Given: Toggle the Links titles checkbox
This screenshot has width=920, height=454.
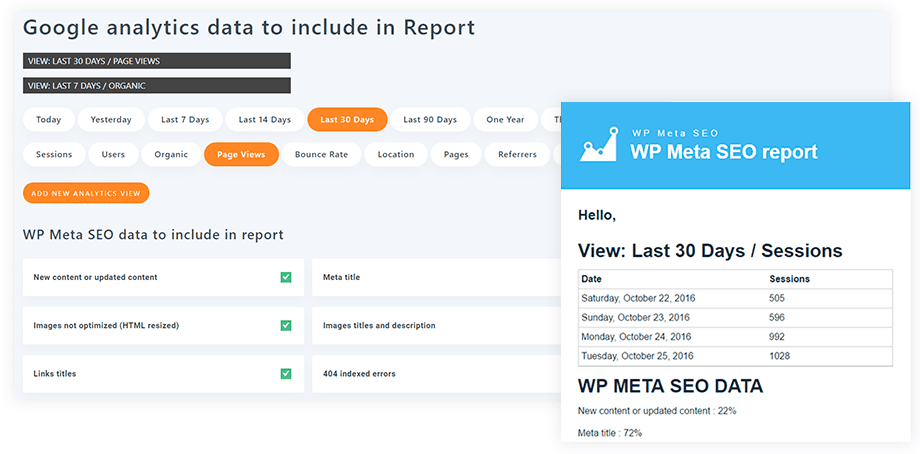Looking at the screenshot, I should coord(286,373).
